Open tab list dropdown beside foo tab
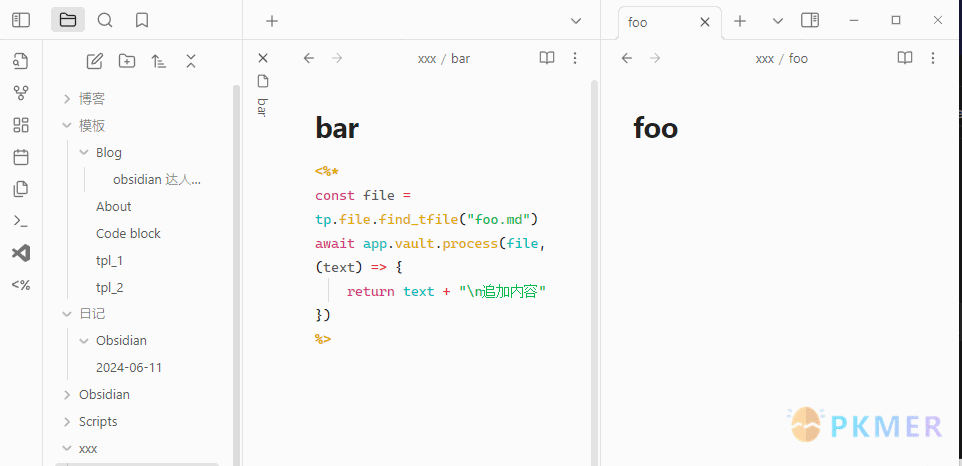The image size is (962, 466). coord(777,21)
